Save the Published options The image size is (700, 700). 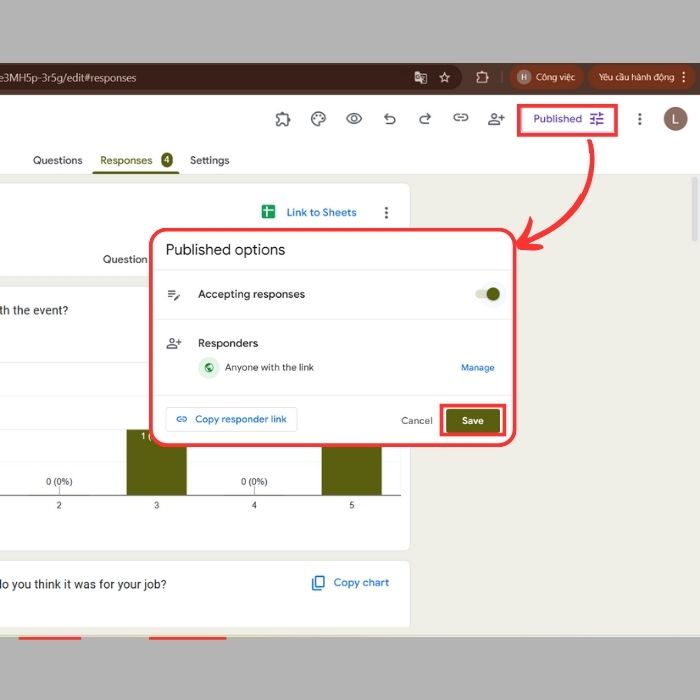click(x=473, y=421)
